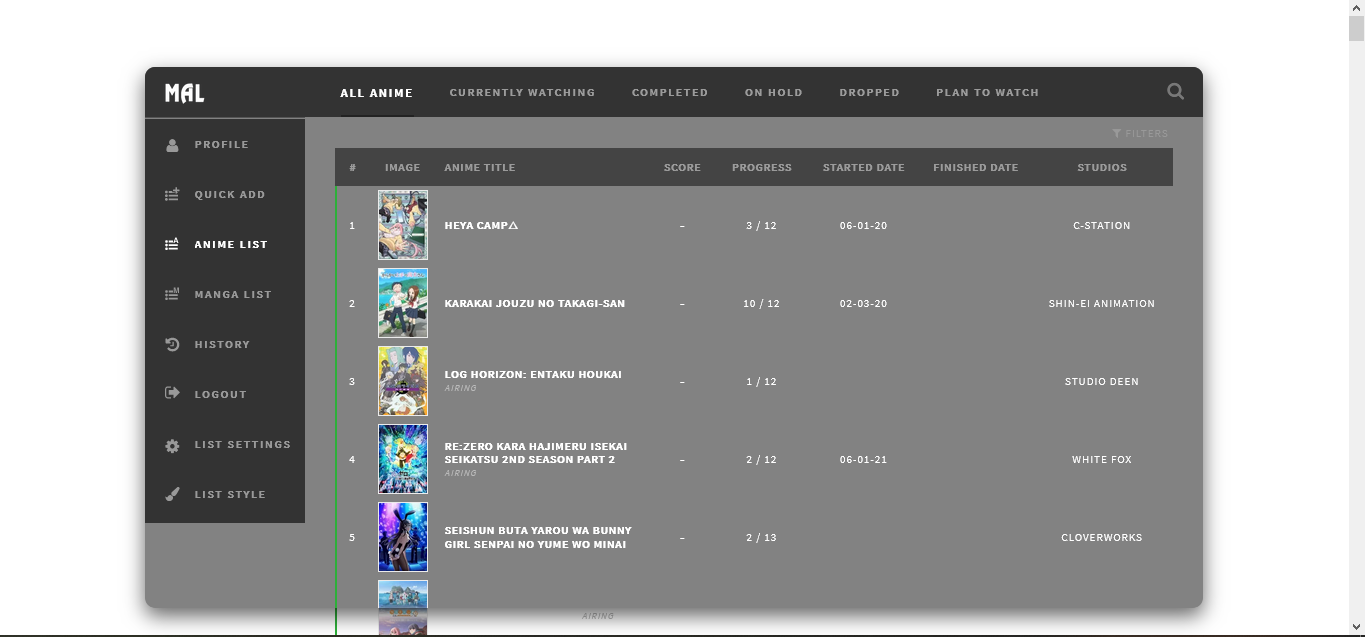Viewport: 1365px width, 637px height.
Task: Click the MAL logo
Action: point(185,93)
